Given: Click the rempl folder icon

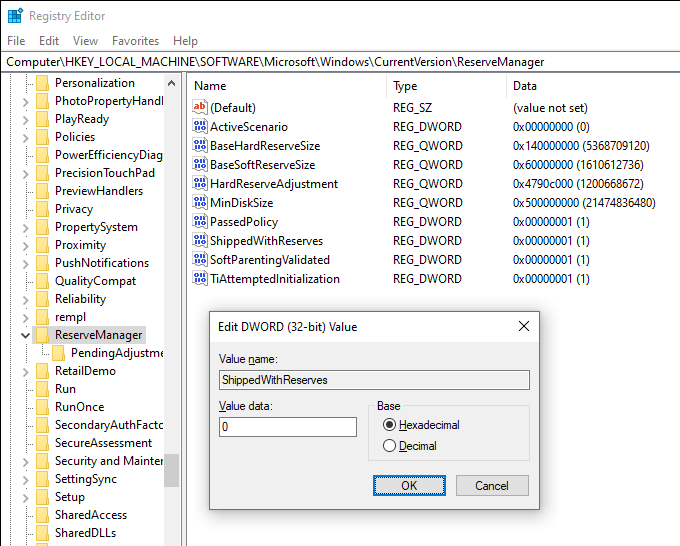Looking at the screenshot, I should click(42, 317).
